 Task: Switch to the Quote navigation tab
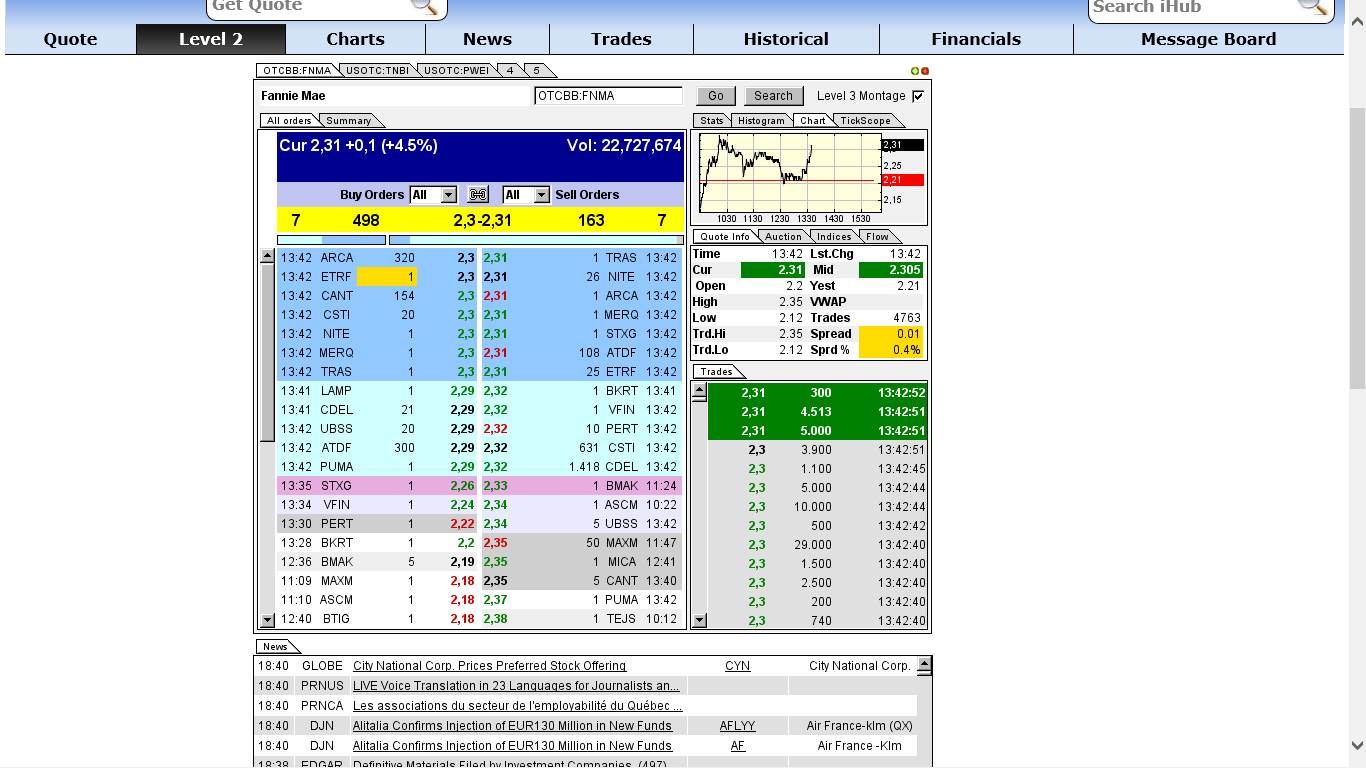[x=70, y=39]
